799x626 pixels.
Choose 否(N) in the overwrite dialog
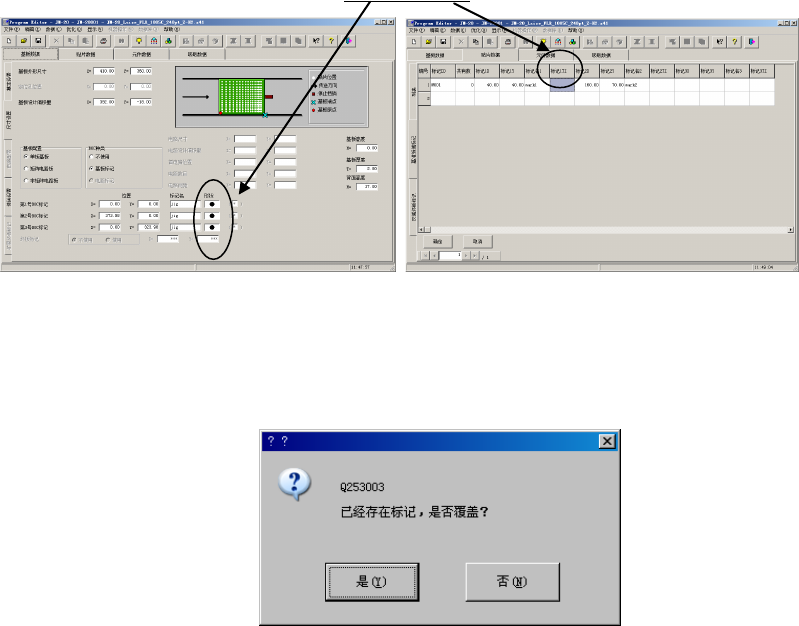tap(512, 582)
